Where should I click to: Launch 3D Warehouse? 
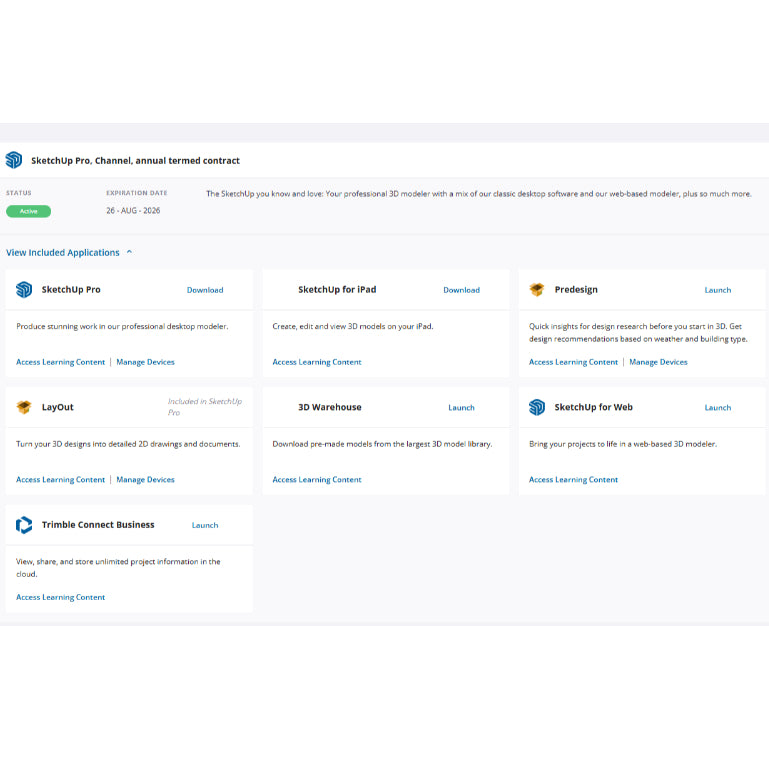(461, 408)
